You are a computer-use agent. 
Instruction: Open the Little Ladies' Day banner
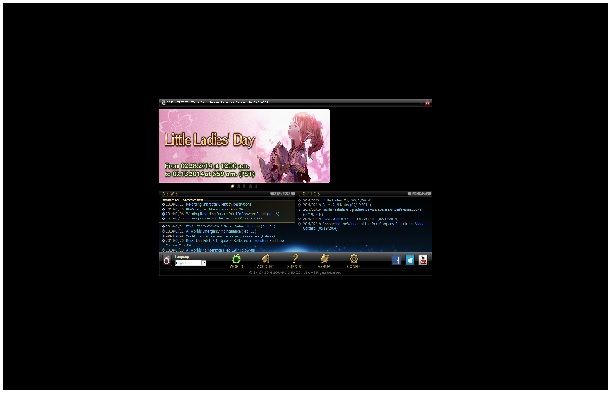click(244, 146)
